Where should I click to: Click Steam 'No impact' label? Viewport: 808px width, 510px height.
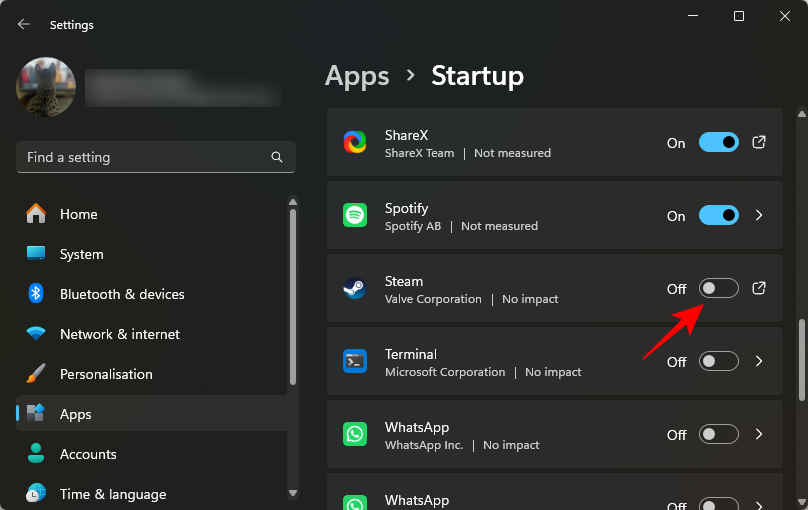point(530,299)
